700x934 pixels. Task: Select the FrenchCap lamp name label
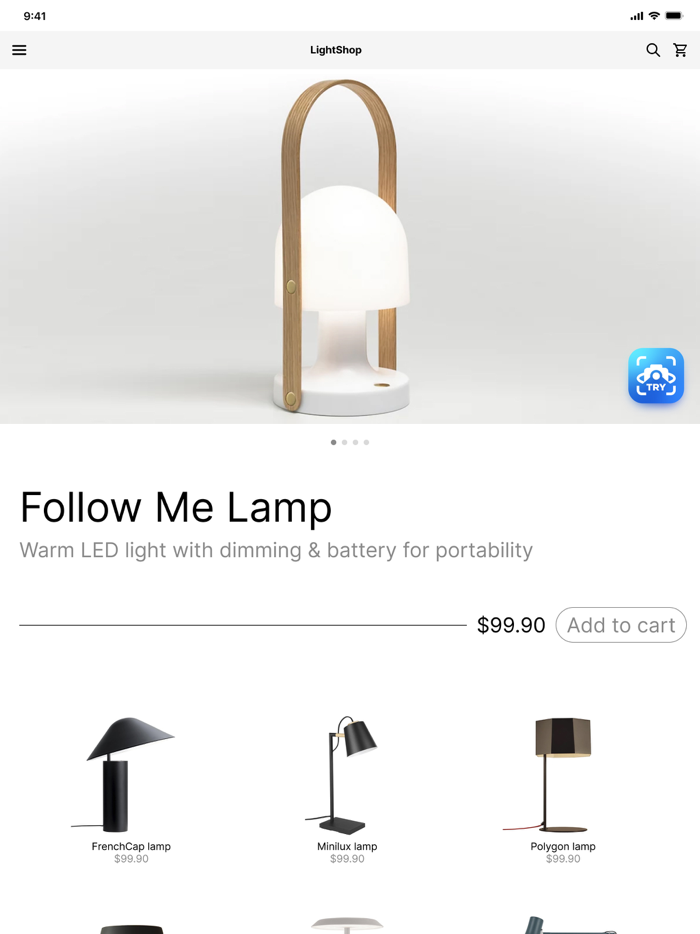[x=131, y=846]
